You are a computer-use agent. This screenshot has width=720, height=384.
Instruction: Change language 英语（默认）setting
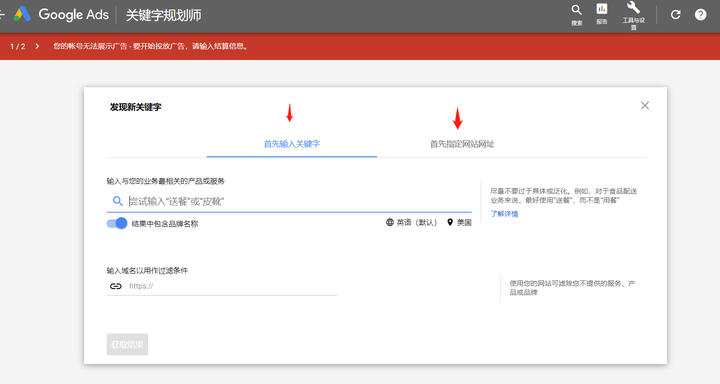[x=411, y=222]
